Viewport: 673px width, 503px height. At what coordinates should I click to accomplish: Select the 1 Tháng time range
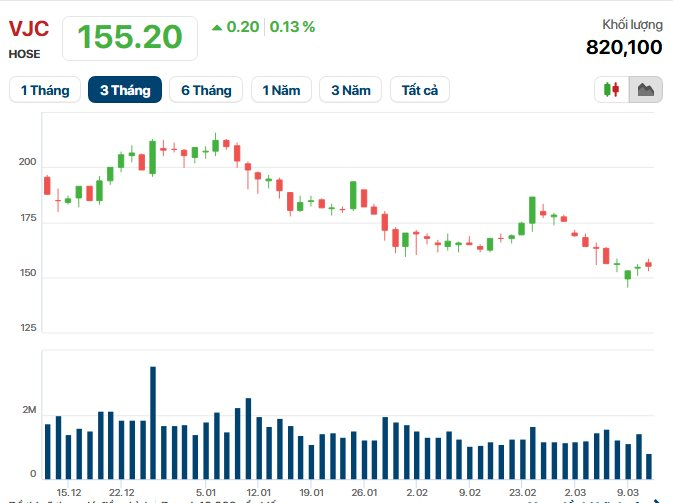(x=44, y=90)
